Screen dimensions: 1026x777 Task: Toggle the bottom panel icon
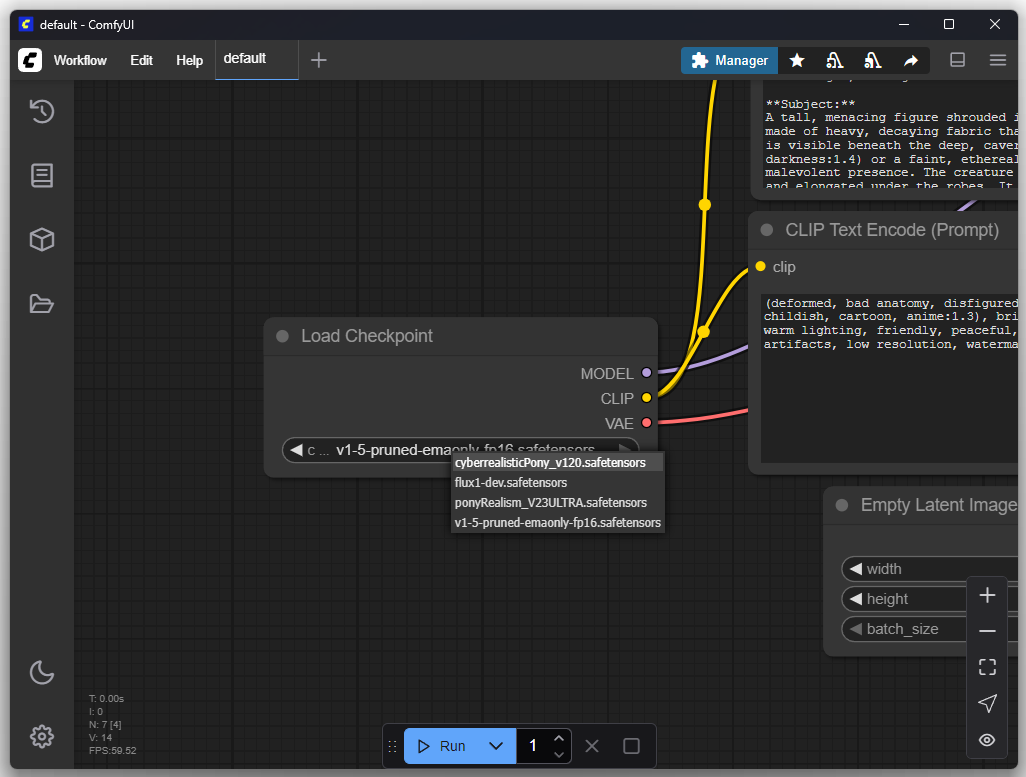point(957,60)
